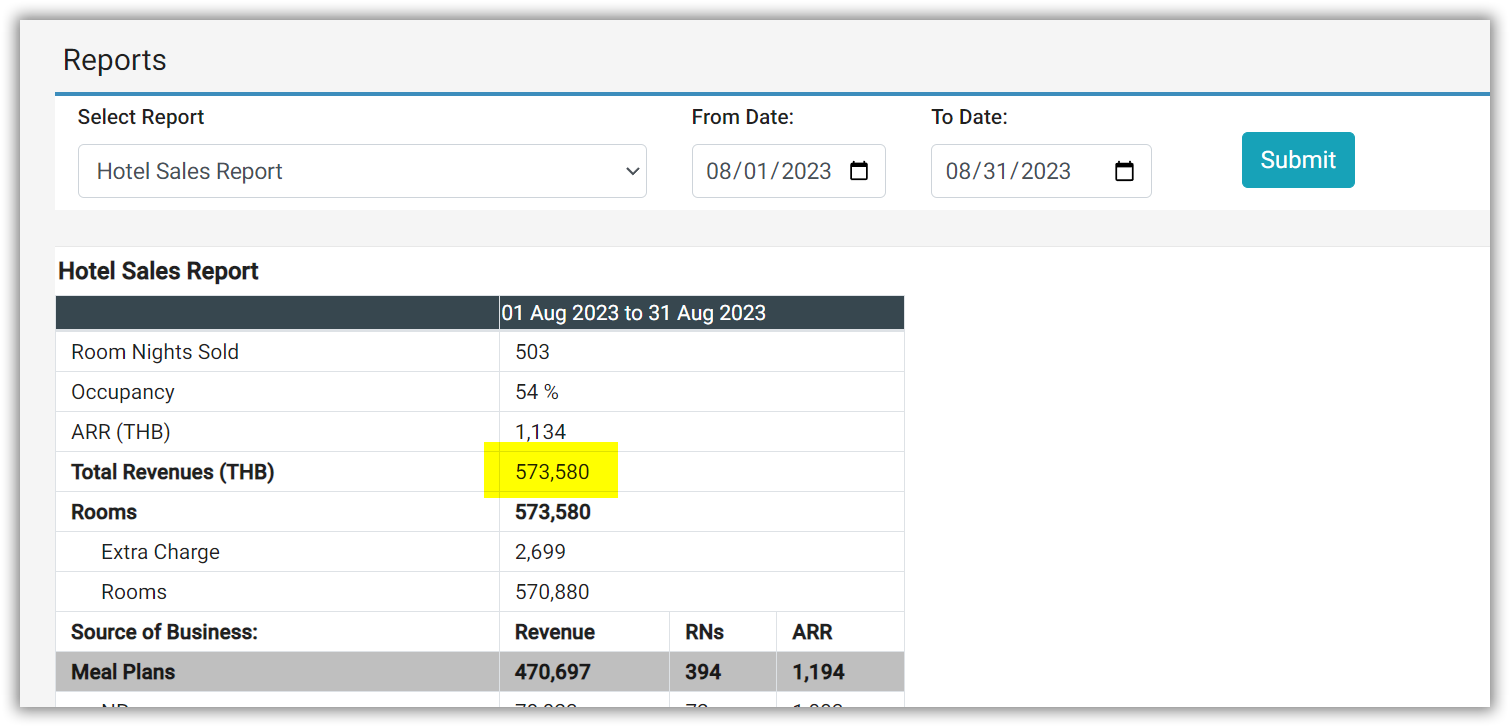This screenshot has height=727, width=1510.
Task: Click the Submit button
Action: (1297, 159)
